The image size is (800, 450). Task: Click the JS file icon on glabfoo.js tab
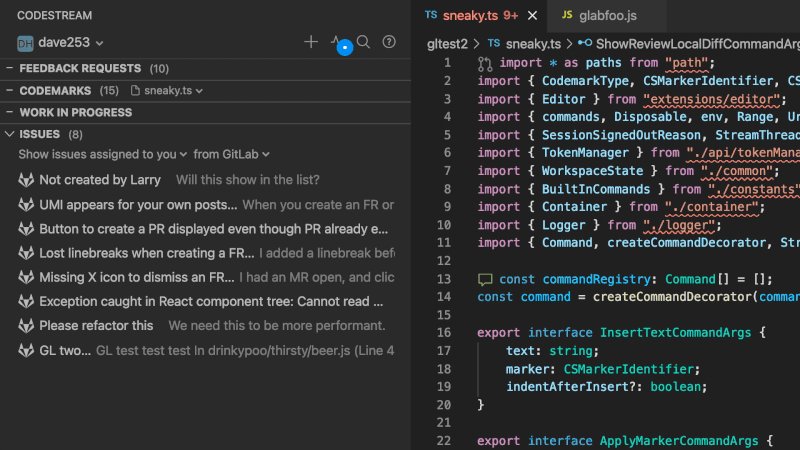567,15
